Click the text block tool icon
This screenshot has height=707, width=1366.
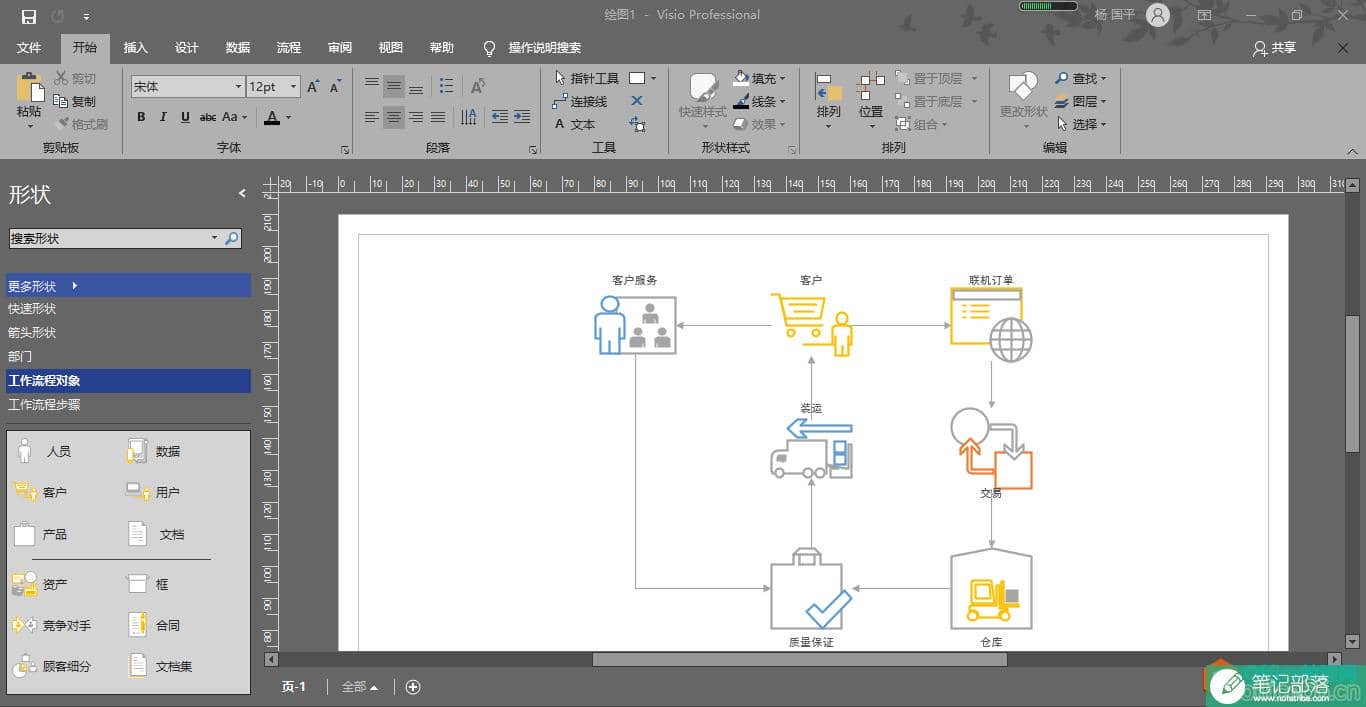pyautogui.click(x=637, y=124)
